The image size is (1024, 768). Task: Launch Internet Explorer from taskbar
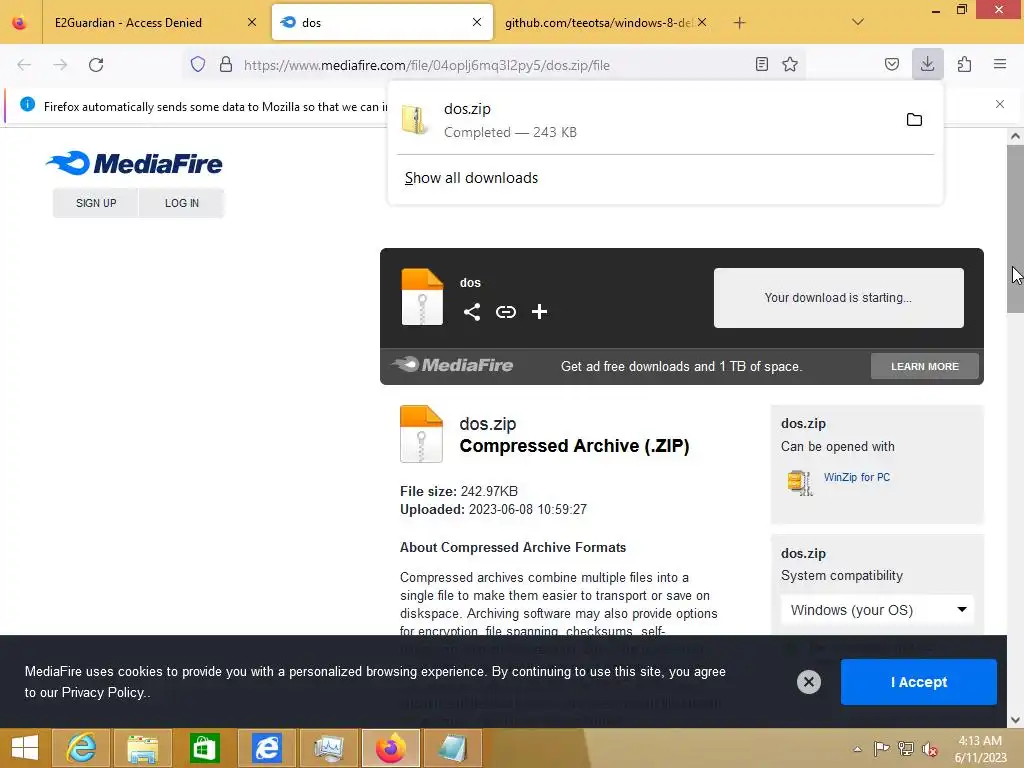(x=81, y=748)
